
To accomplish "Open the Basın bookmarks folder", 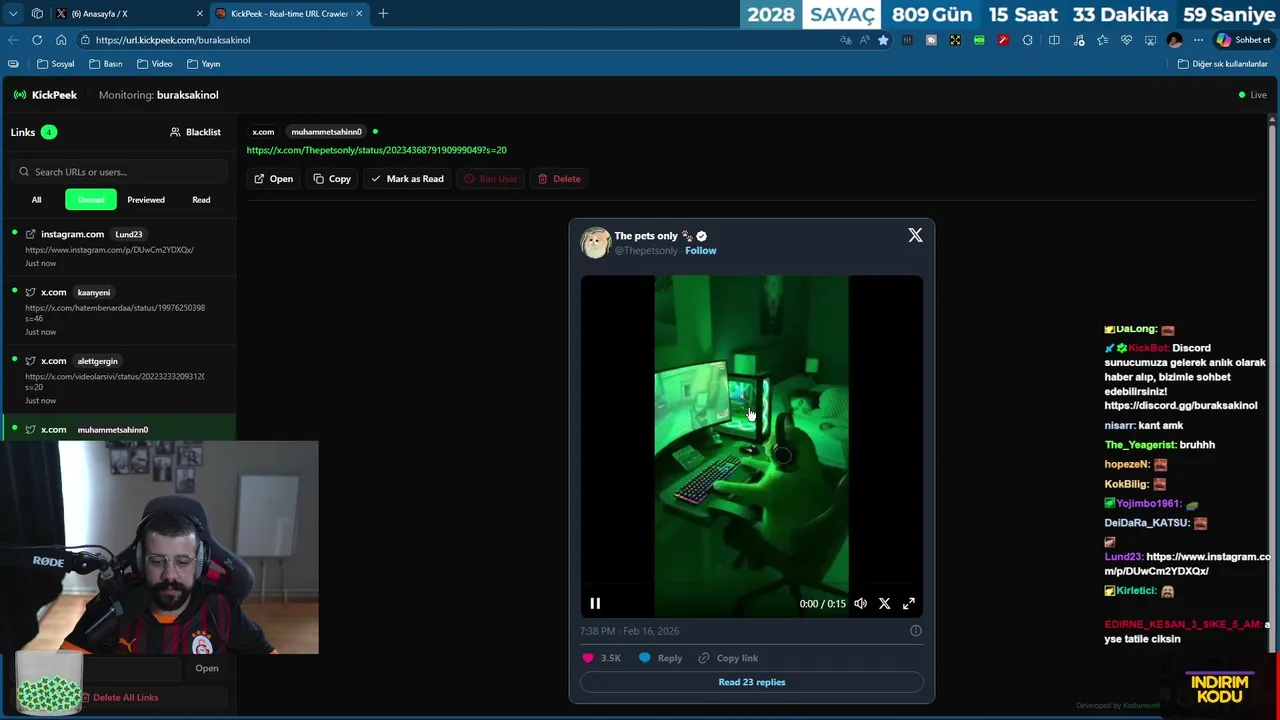I will pyautogui.click(x=105, y=64).
